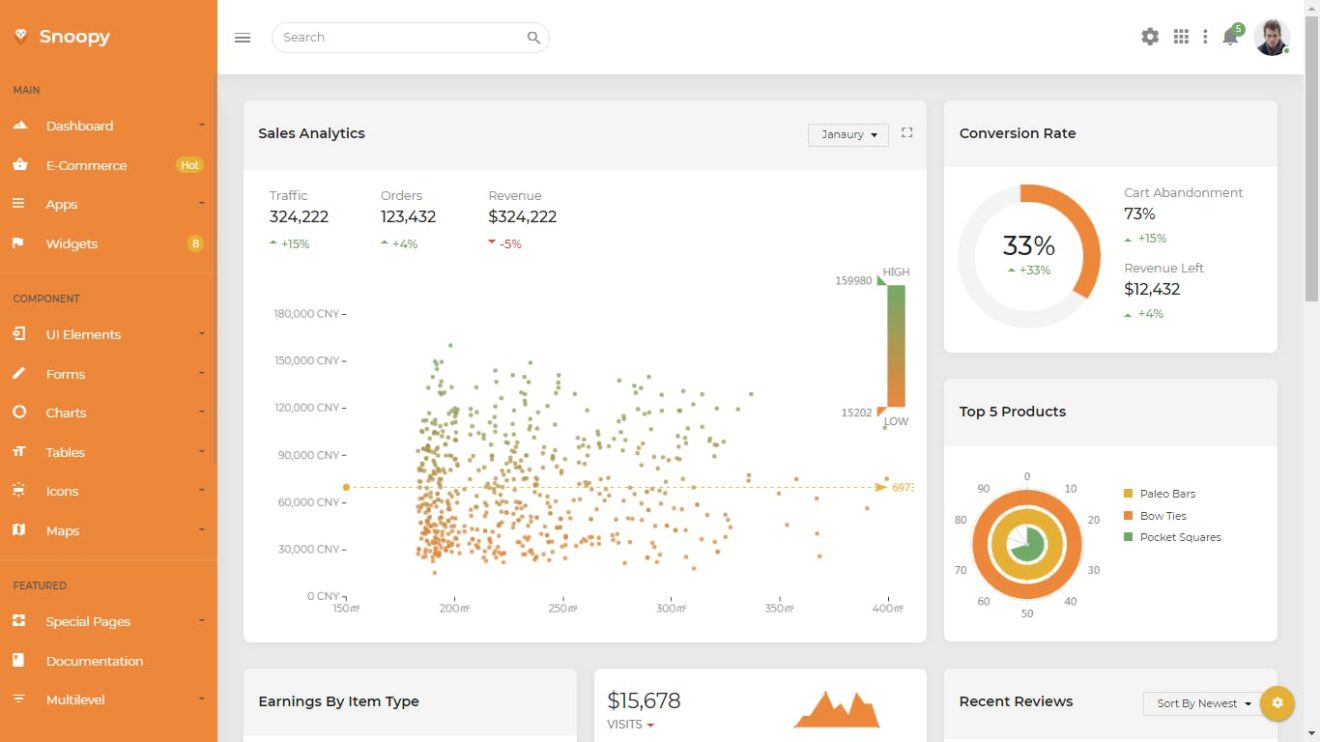Open the Janaury month dropdown
1320x742 pixels.
point(847,134)
